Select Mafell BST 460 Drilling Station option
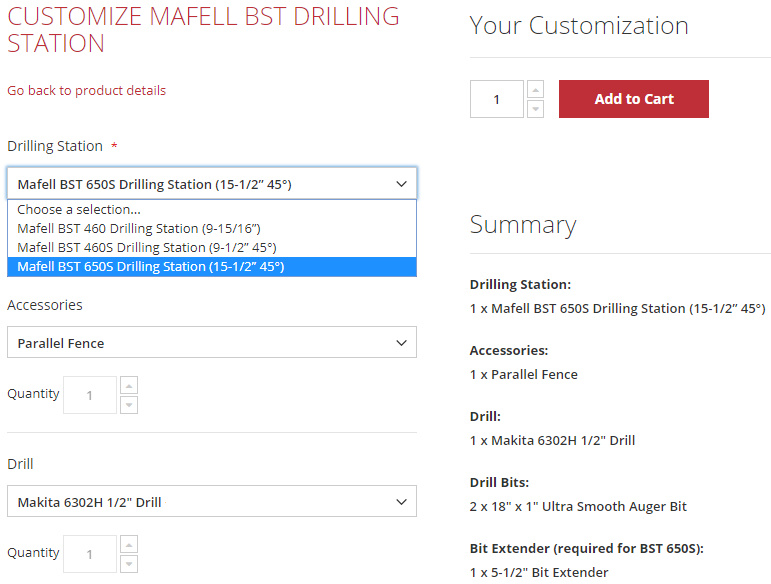The image size is (771, 584). tap(138, 228)
